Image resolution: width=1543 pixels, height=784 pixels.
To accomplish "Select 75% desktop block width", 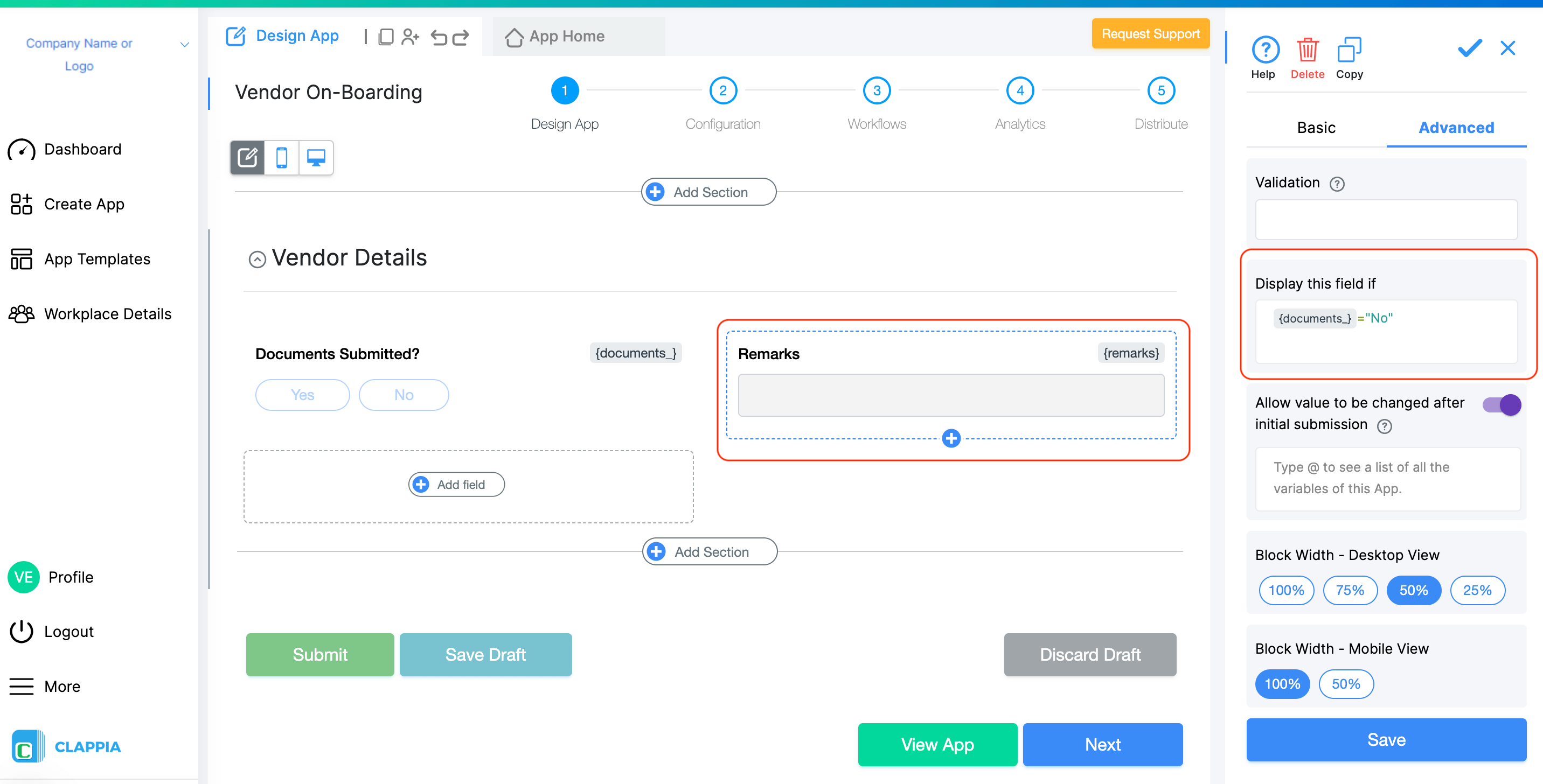I will 1350,590.
